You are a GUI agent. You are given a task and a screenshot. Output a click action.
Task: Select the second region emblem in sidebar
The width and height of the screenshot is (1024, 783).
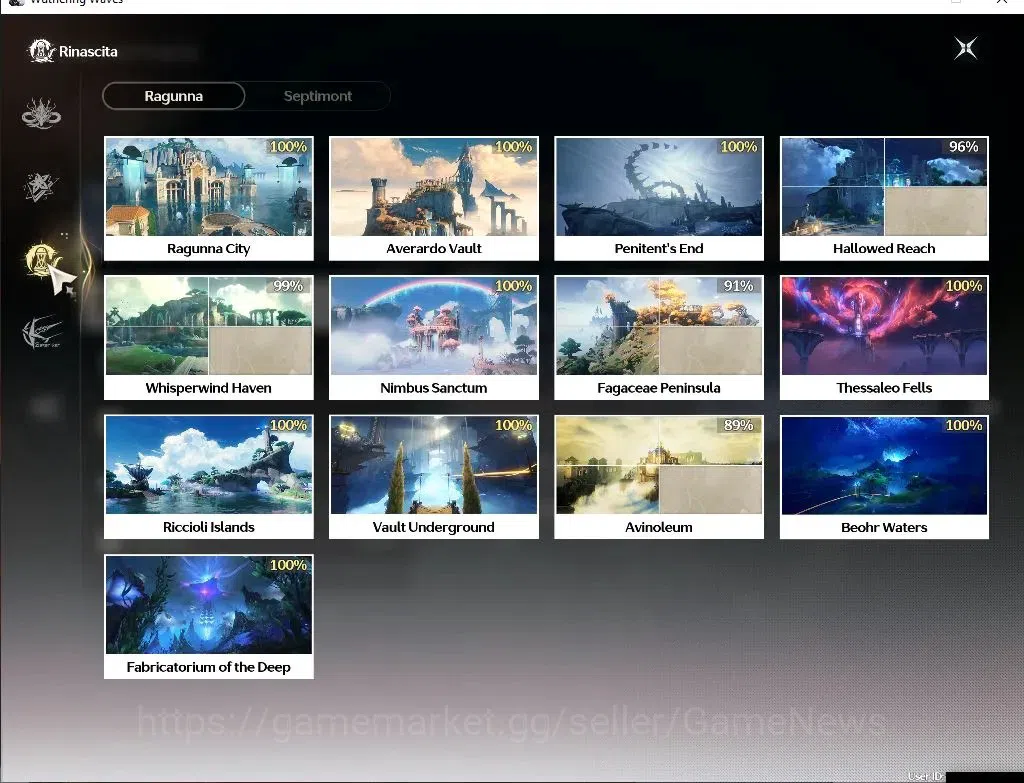coord(41,187)
